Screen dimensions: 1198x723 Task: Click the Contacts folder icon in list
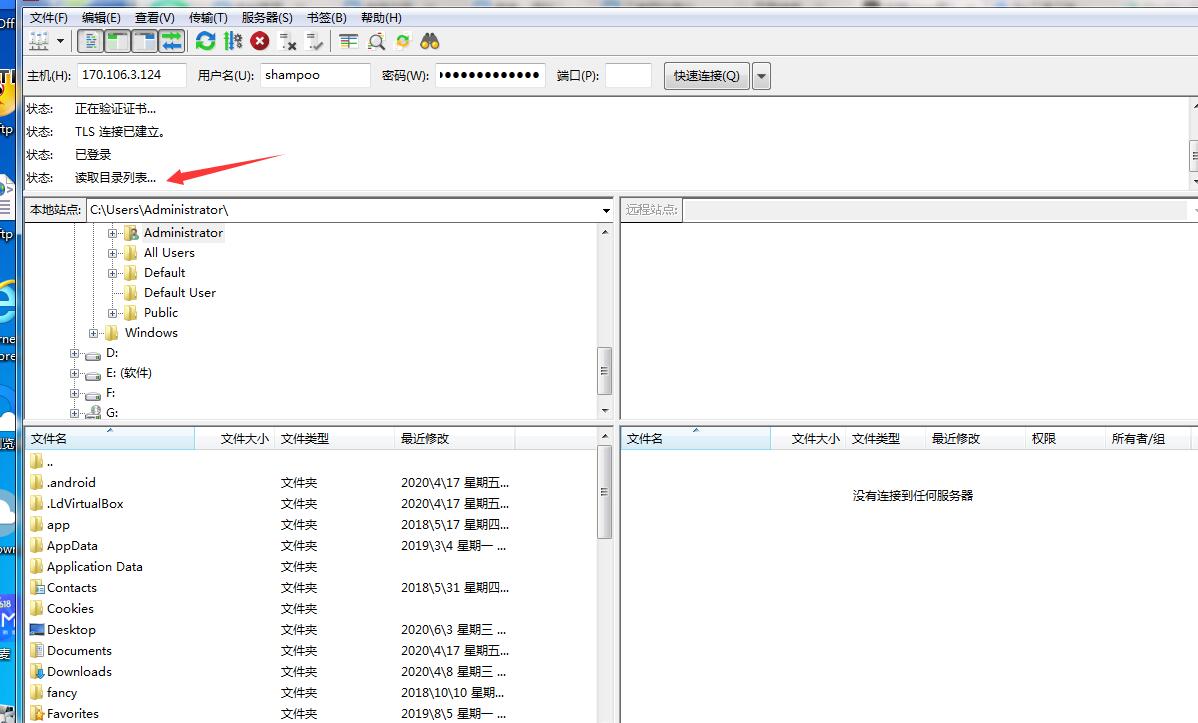37,588
